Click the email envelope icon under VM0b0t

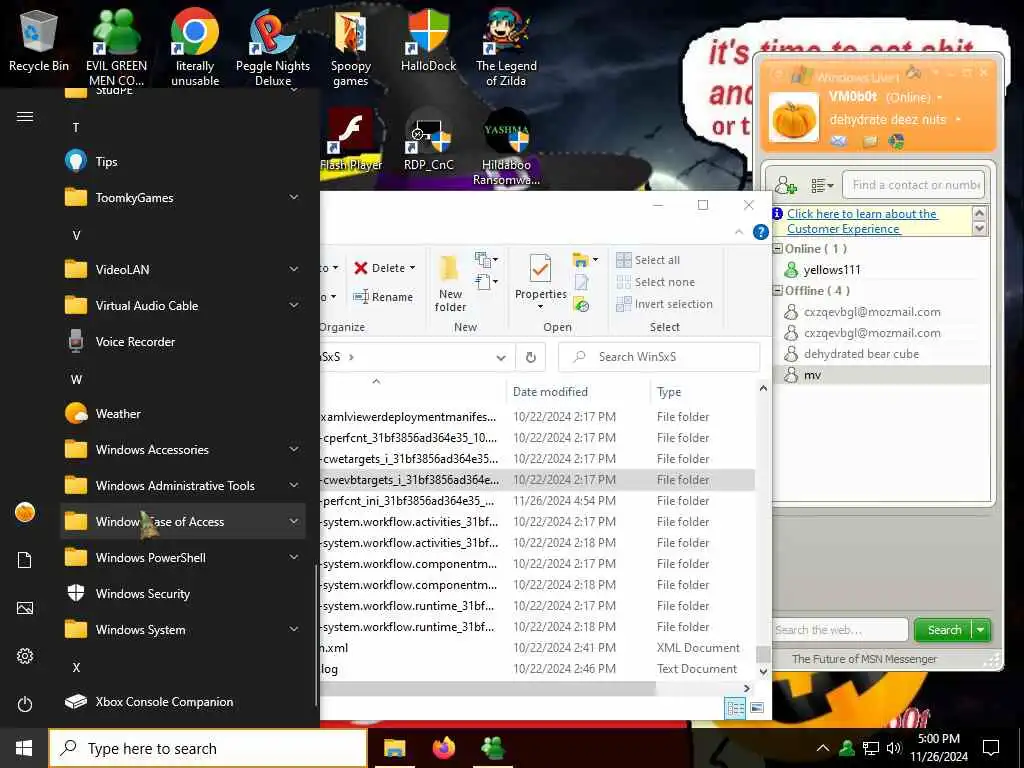[839, 141]
